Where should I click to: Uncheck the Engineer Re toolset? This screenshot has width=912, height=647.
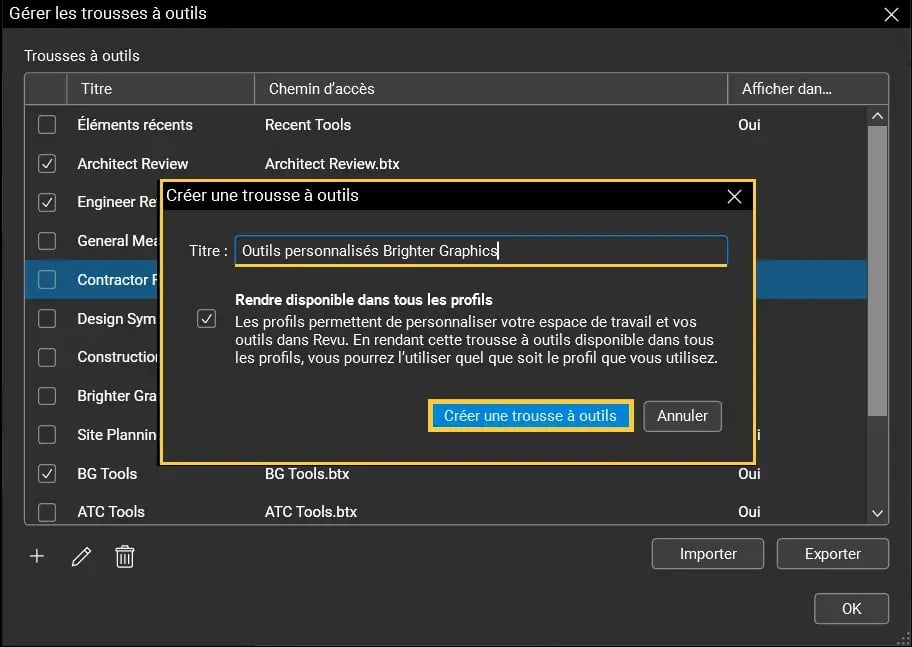point(45,202)
